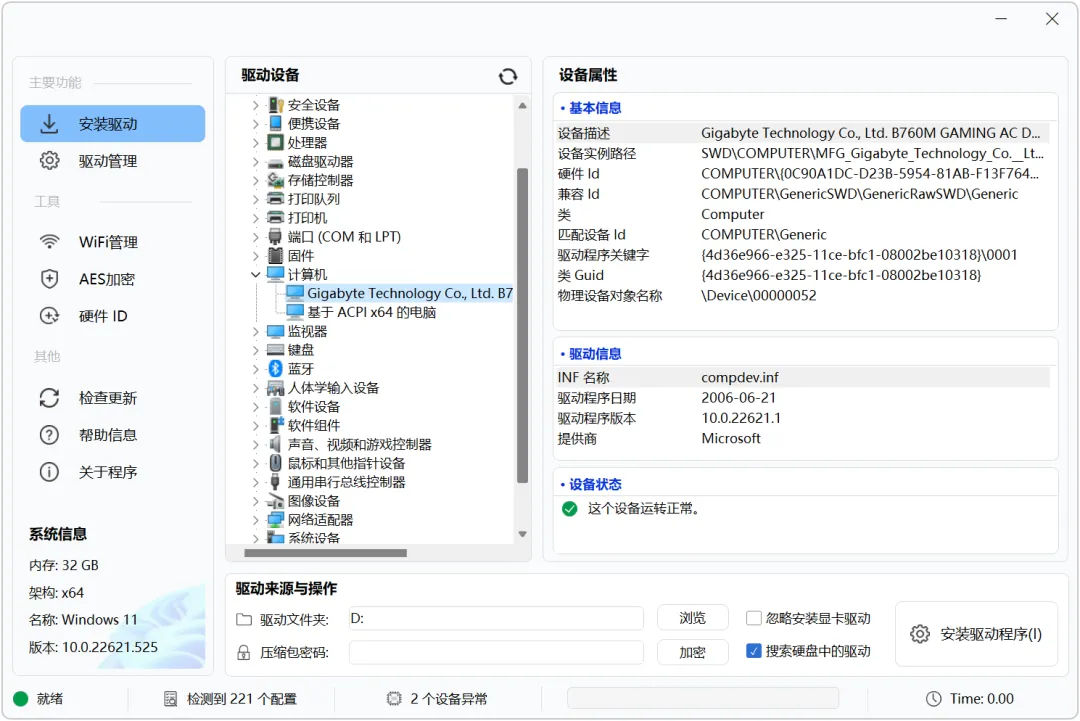The image size is (1080, 721).
Task: Enable the 忽略安装显卡驱动 checkbox
Action: [x=754, y=618]
